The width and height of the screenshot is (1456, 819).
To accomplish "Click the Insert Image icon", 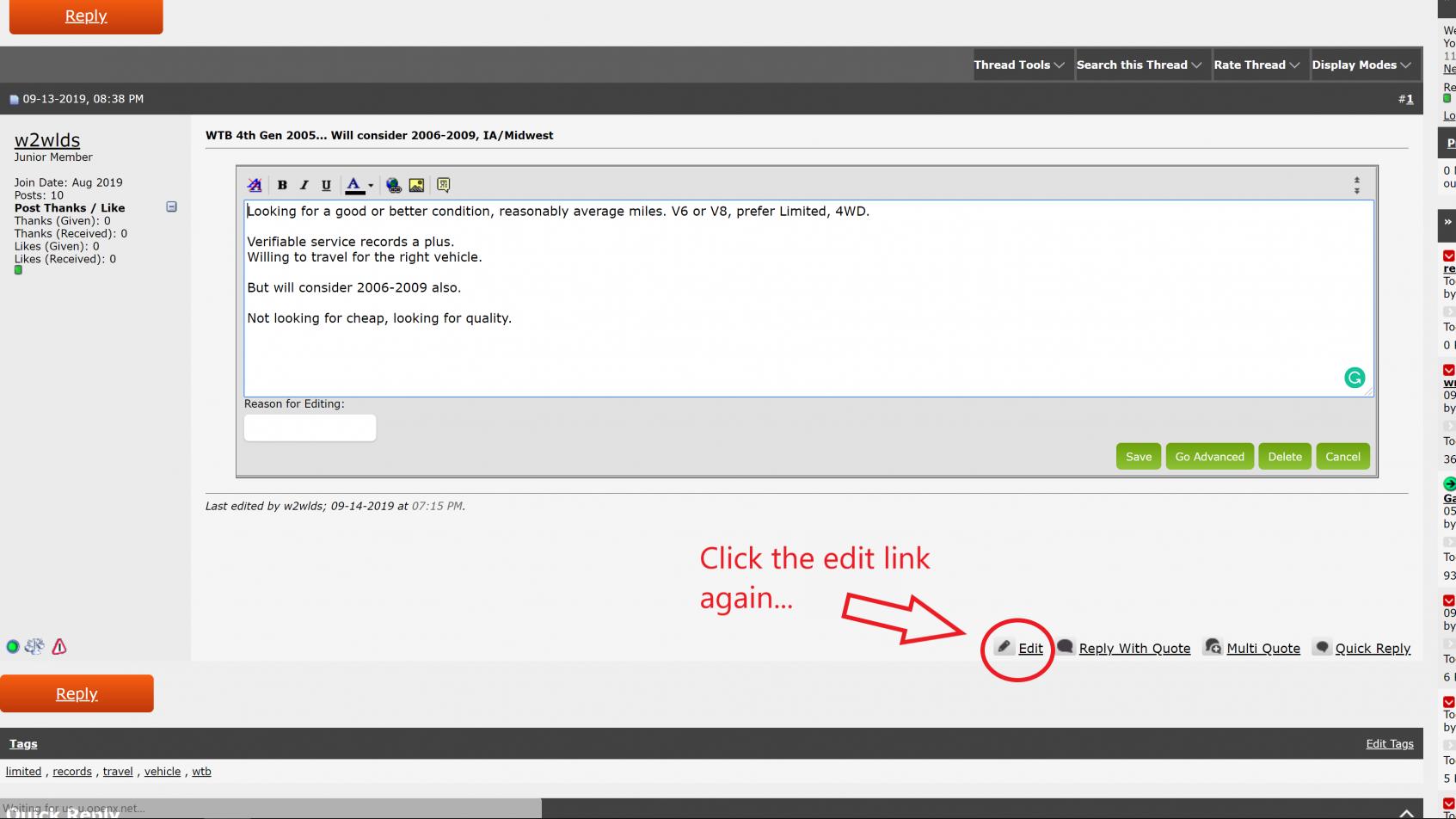I will point(416,185).
